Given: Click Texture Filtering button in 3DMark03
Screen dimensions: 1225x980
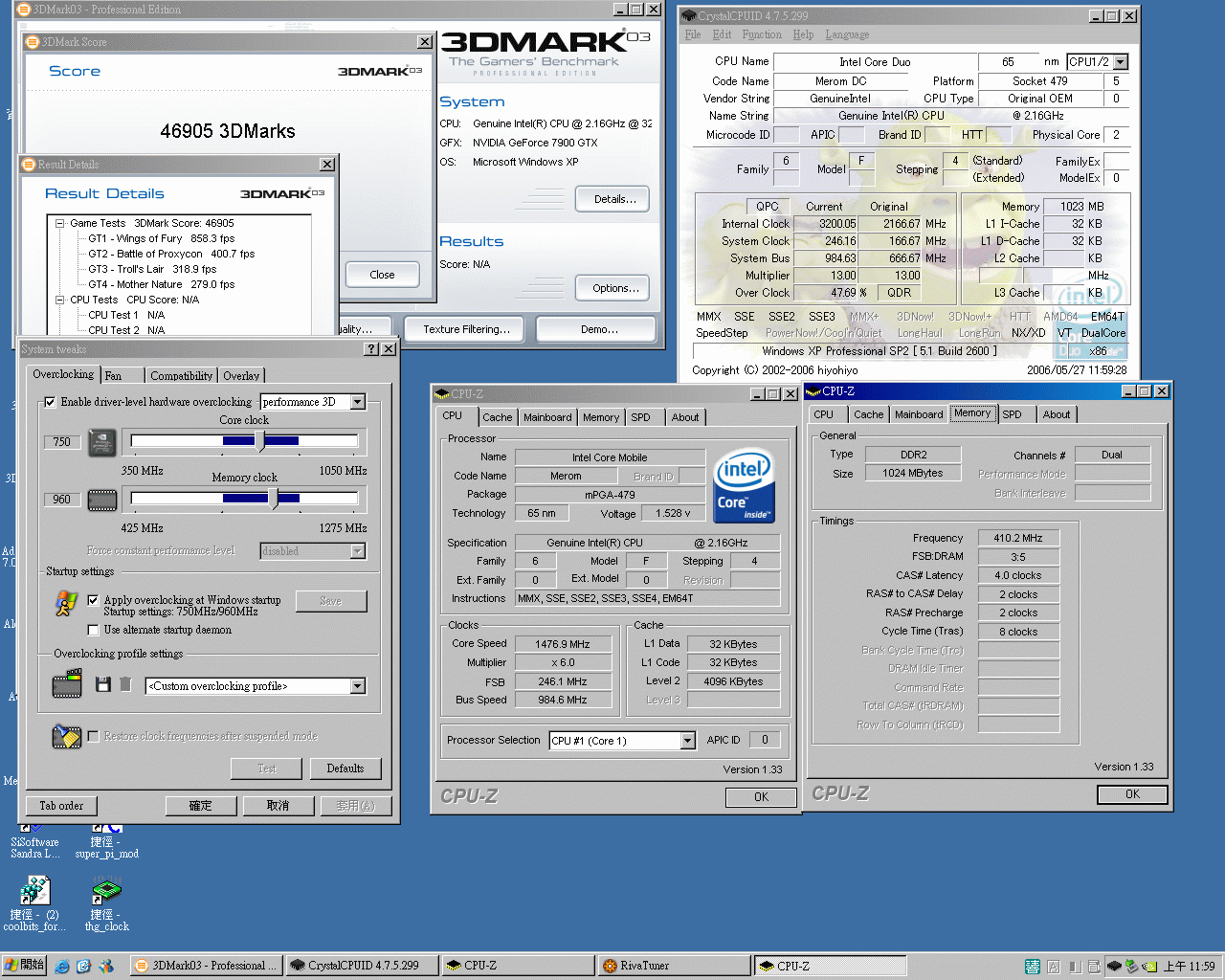Looking at the screenshot, I should (x=466, y=329).
